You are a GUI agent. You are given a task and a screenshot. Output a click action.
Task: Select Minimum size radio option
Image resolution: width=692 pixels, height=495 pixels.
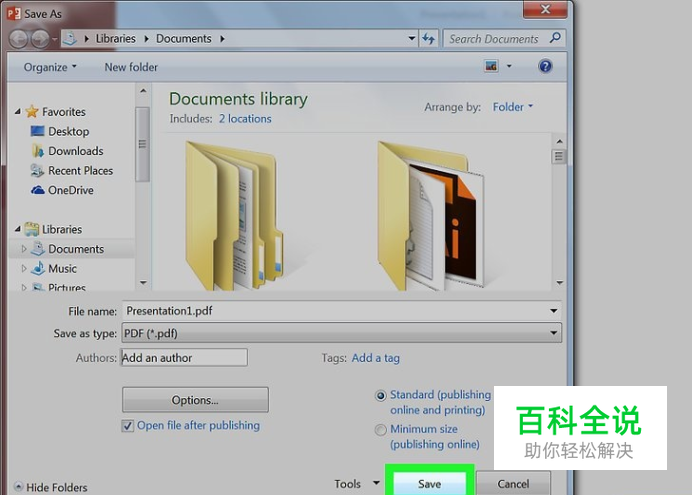[x=380, y=429]
